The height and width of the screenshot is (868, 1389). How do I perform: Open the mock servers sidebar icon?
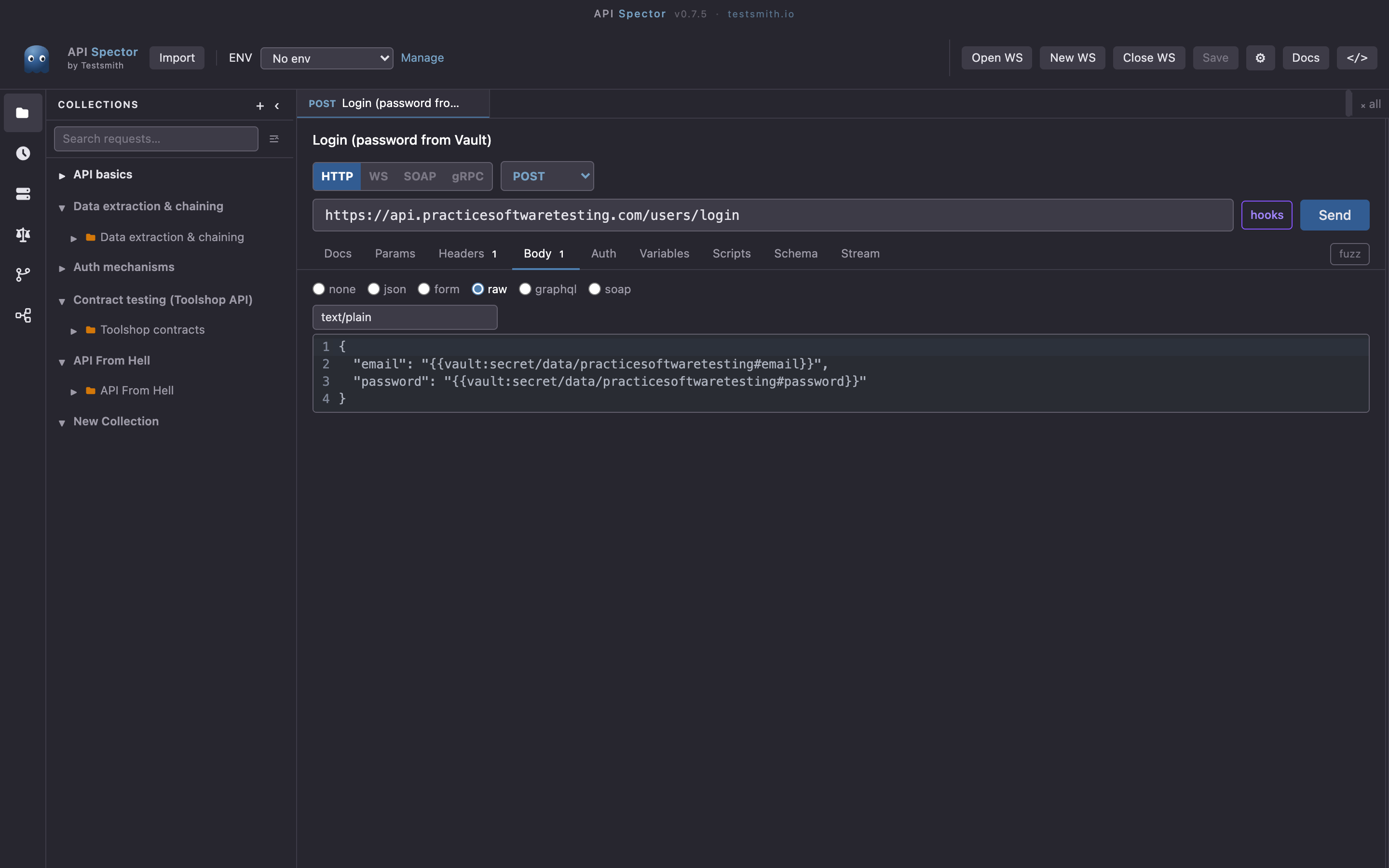(x=23, y=194)
